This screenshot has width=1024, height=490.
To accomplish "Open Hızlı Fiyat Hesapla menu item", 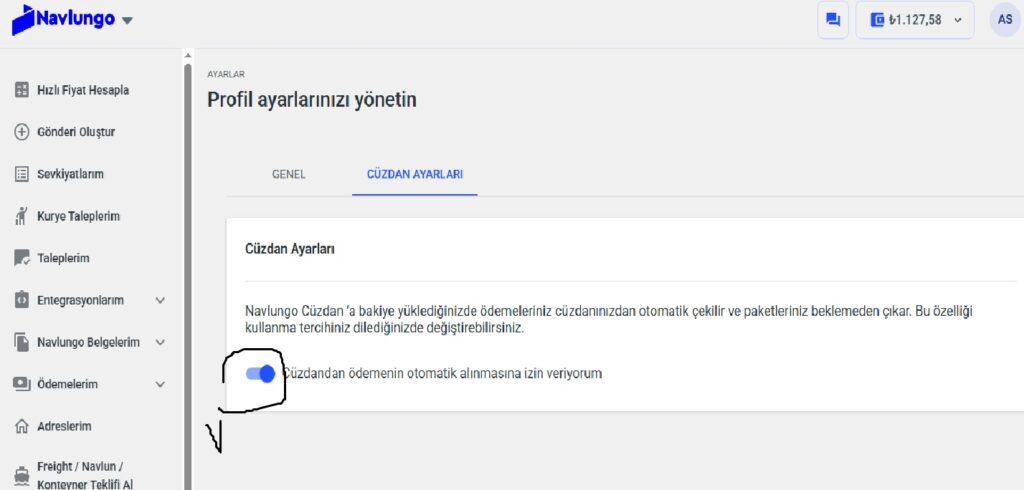I will coord(83,90).
